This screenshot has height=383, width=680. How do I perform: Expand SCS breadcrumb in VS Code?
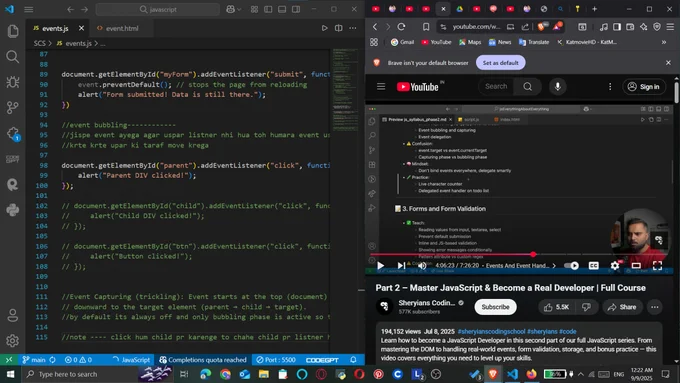39,43
